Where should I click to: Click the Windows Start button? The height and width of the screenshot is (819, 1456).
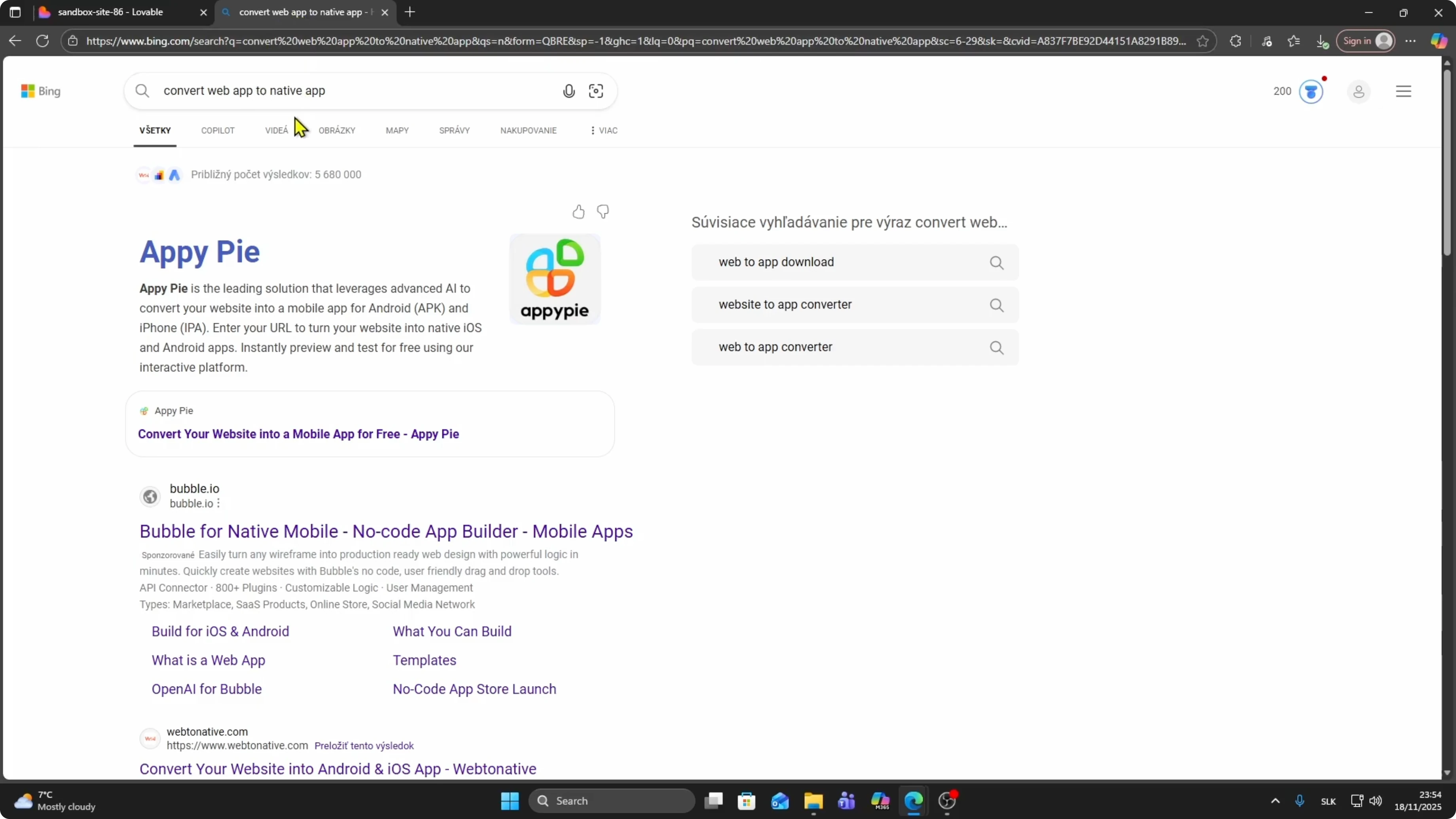point(510,801)
